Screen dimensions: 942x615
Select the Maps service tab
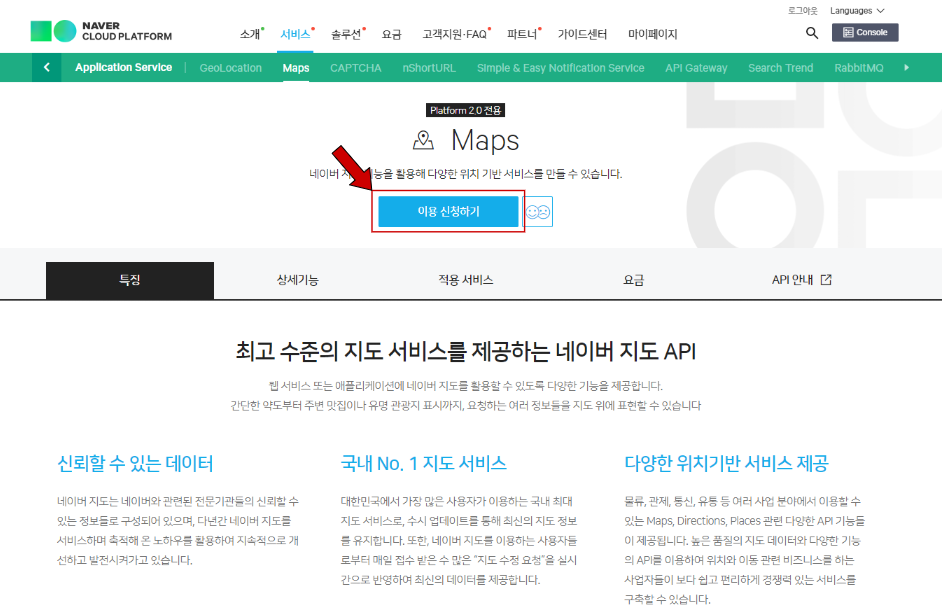[x=296, y=68]
